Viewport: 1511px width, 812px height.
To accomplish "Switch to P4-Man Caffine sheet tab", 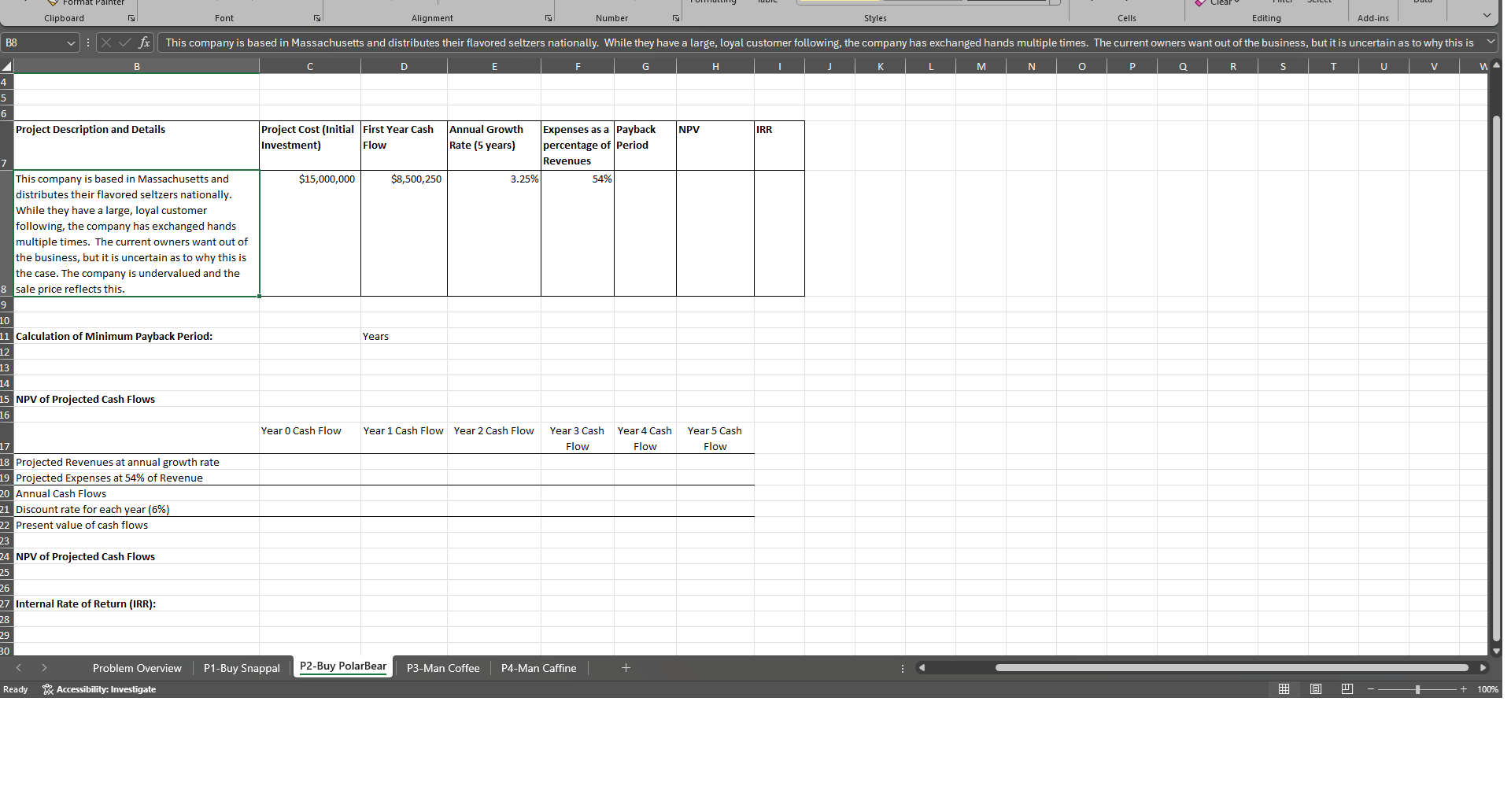I will [x=539, y=668].
